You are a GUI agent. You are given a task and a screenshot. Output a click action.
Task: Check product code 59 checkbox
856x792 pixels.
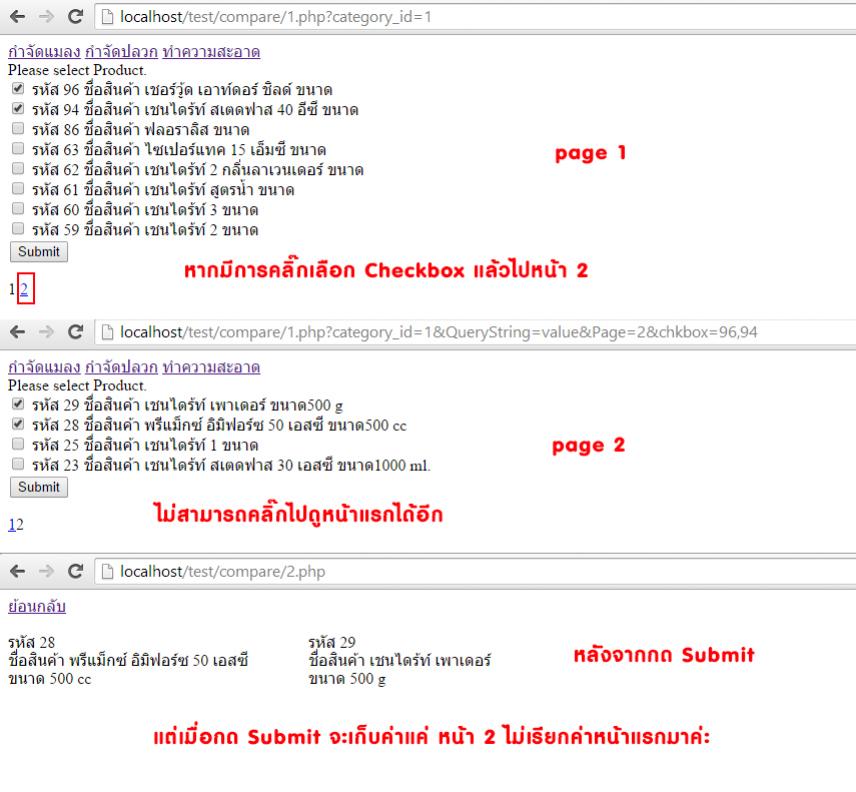18,228
